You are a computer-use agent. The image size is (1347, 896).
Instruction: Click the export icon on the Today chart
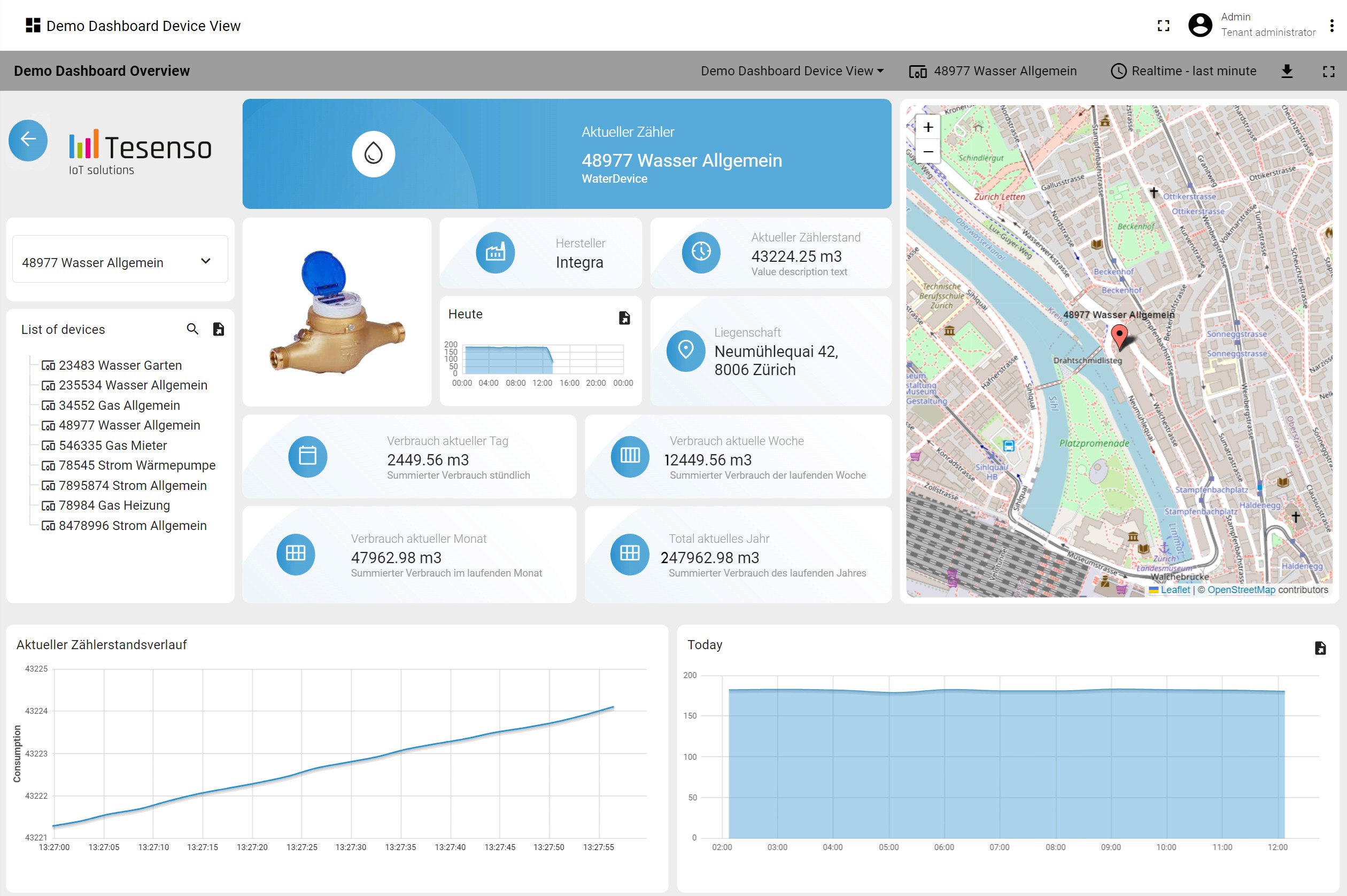tap(1320, 648)
